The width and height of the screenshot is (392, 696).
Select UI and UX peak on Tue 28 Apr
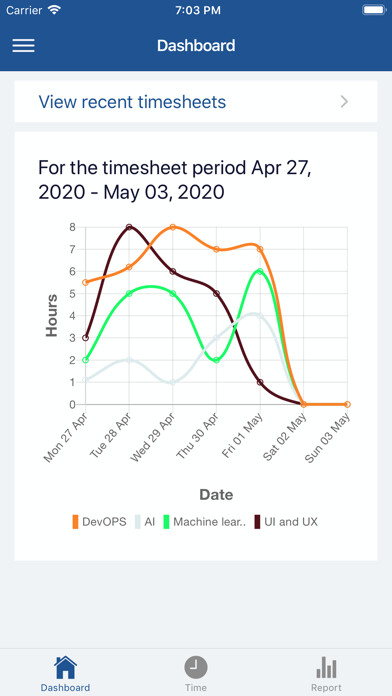coord(129,227)
